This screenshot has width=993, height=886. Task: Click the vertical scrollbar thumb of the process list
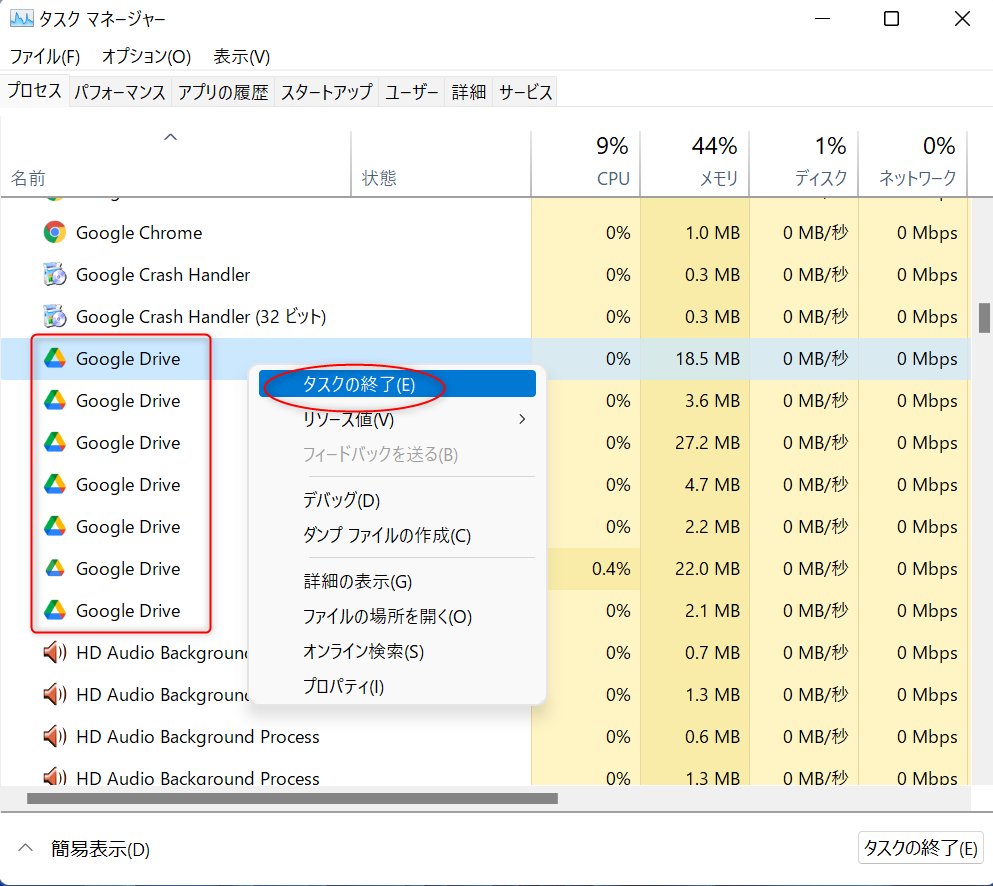pos(984,317)
